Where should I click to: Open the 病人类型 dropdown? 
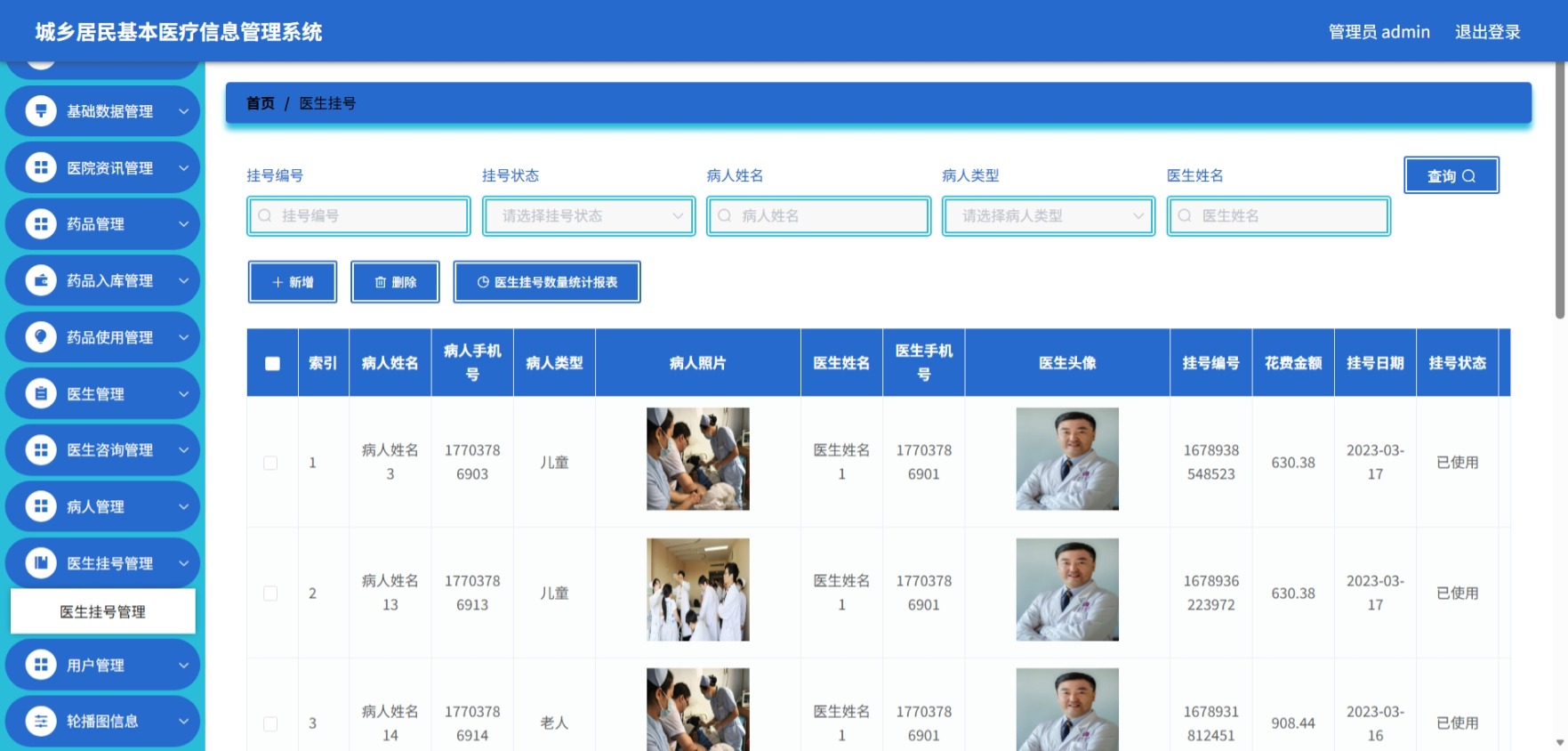(x=1049, y=216)
